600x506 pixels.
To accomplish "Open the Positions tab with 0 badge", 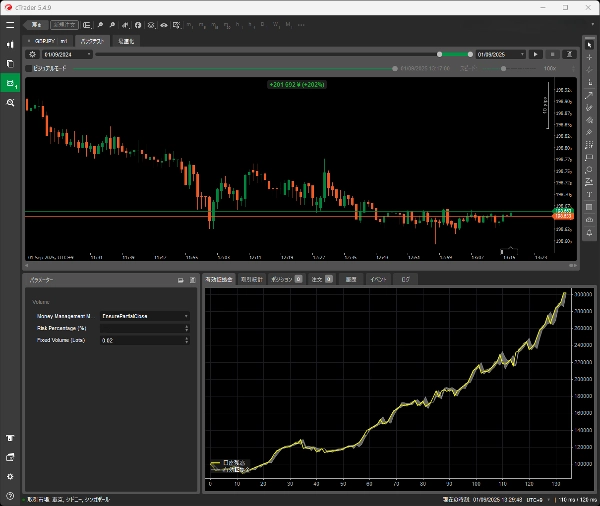I will [x=287, y=279].
